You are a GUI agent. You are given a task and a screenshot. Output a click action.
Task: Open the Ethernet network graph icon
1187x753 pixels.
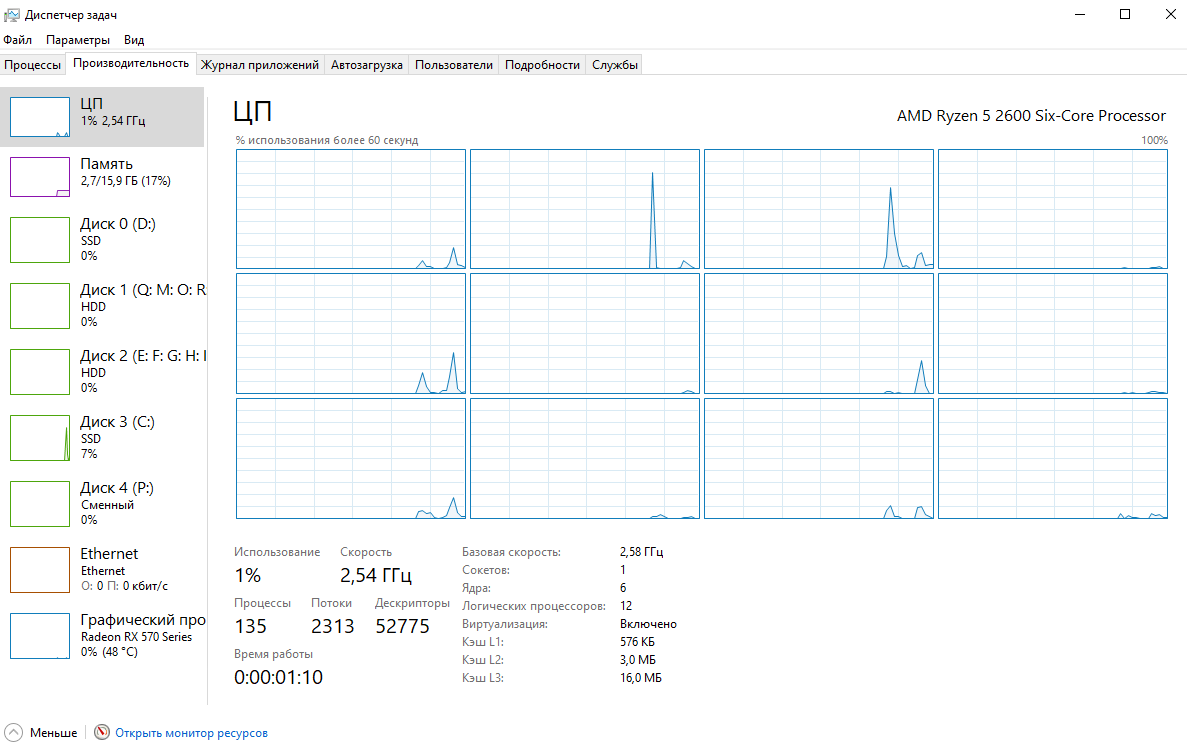tap(40, 570)
